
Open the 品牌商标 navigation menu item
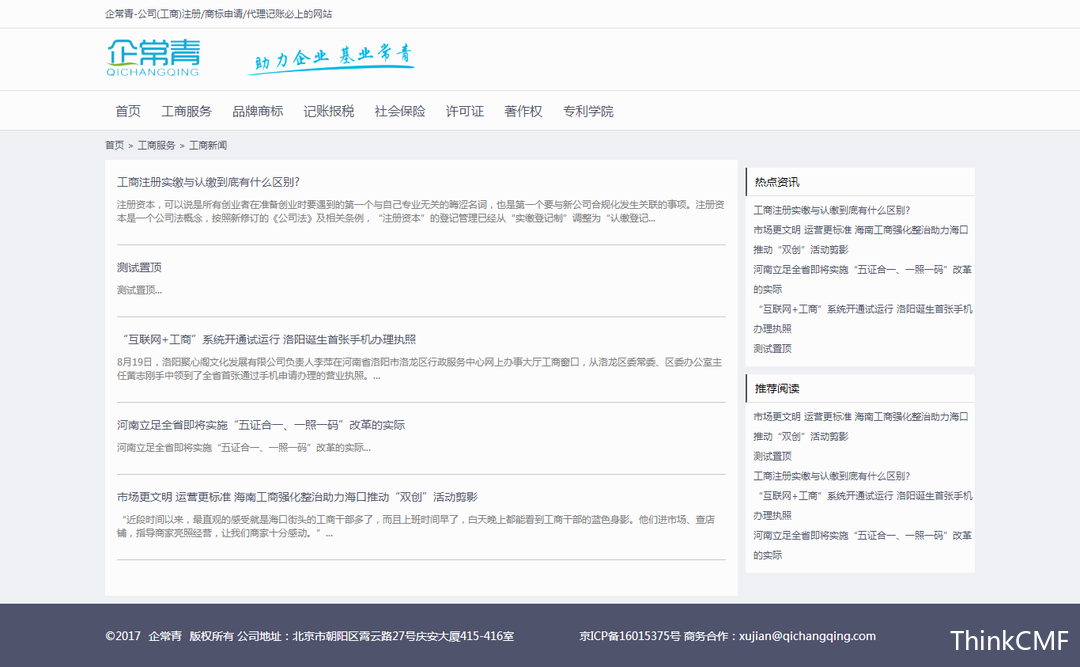[258, 111]
